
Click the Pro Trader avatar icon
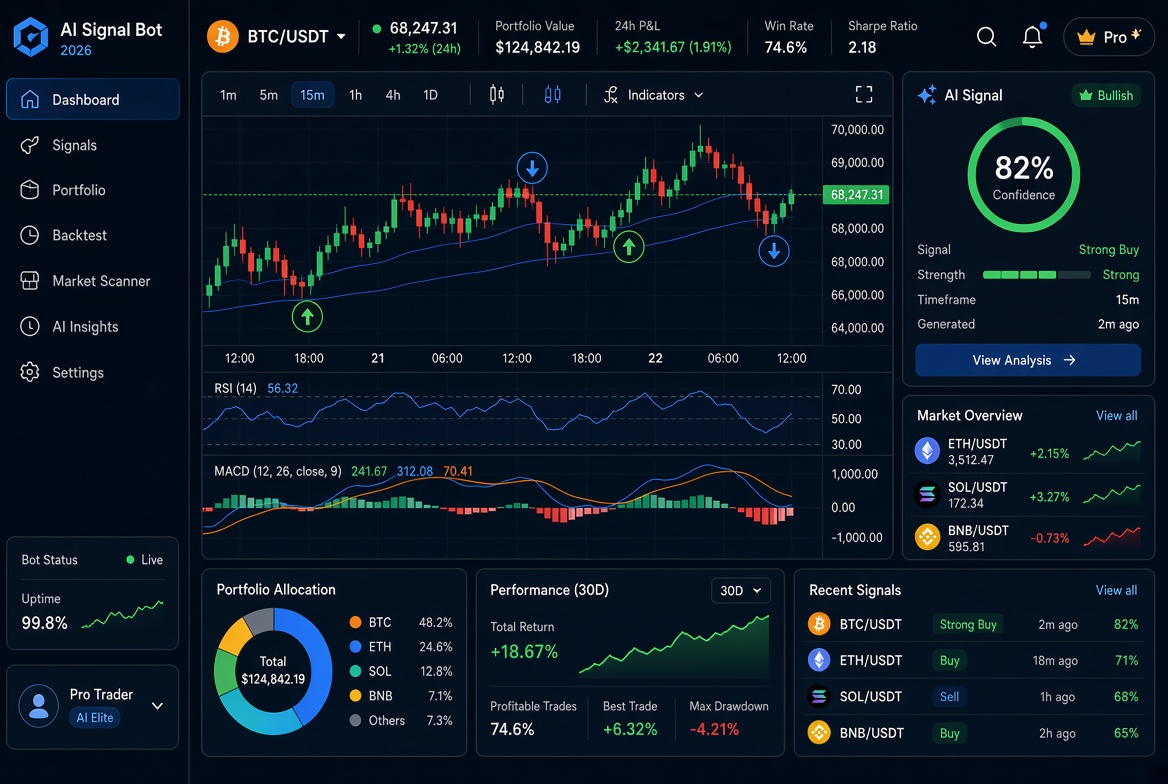[39, 705]
